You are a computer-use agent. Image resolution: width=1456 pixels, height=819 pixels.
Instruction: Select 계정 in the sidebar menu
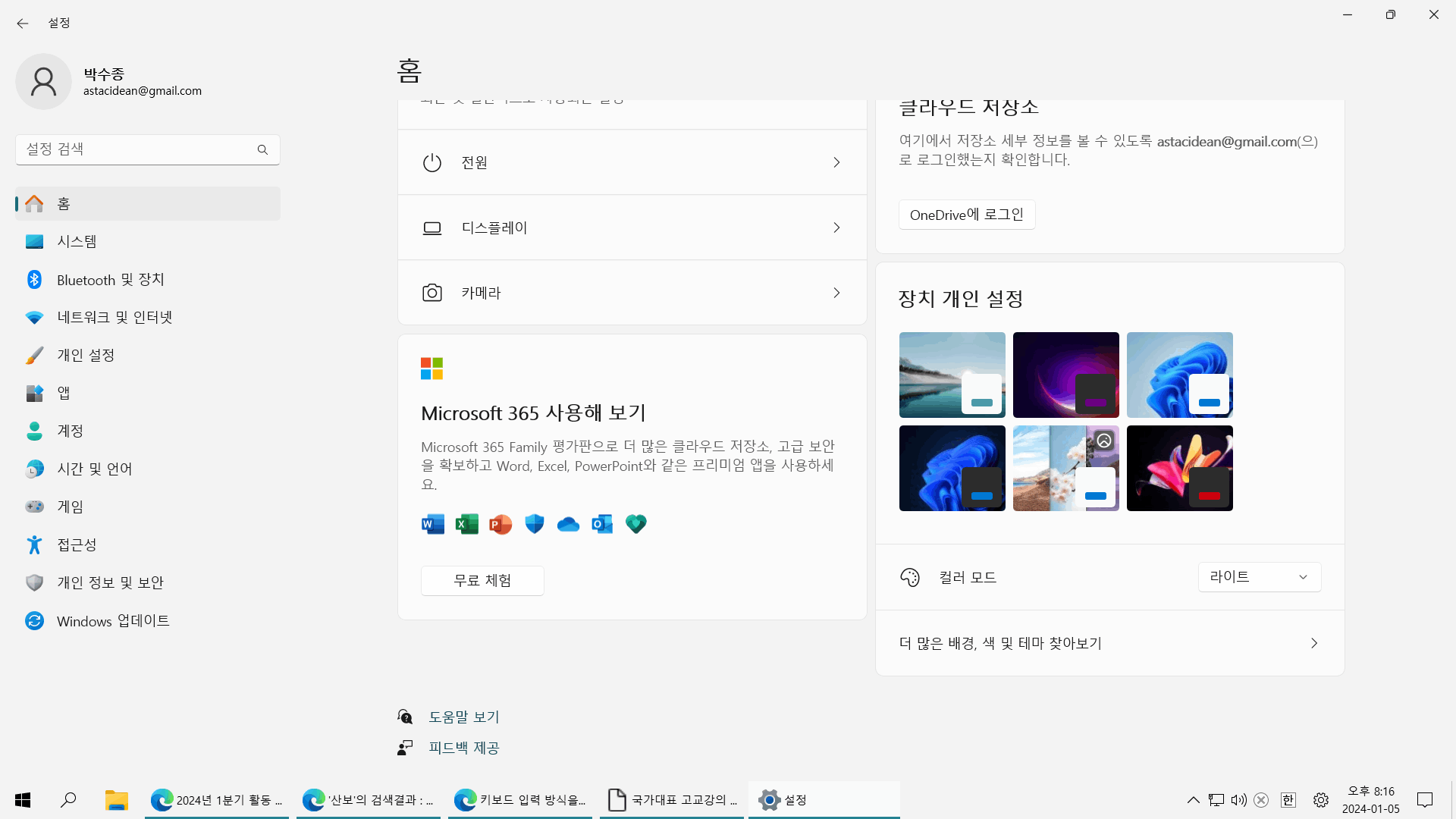[70, 431]
